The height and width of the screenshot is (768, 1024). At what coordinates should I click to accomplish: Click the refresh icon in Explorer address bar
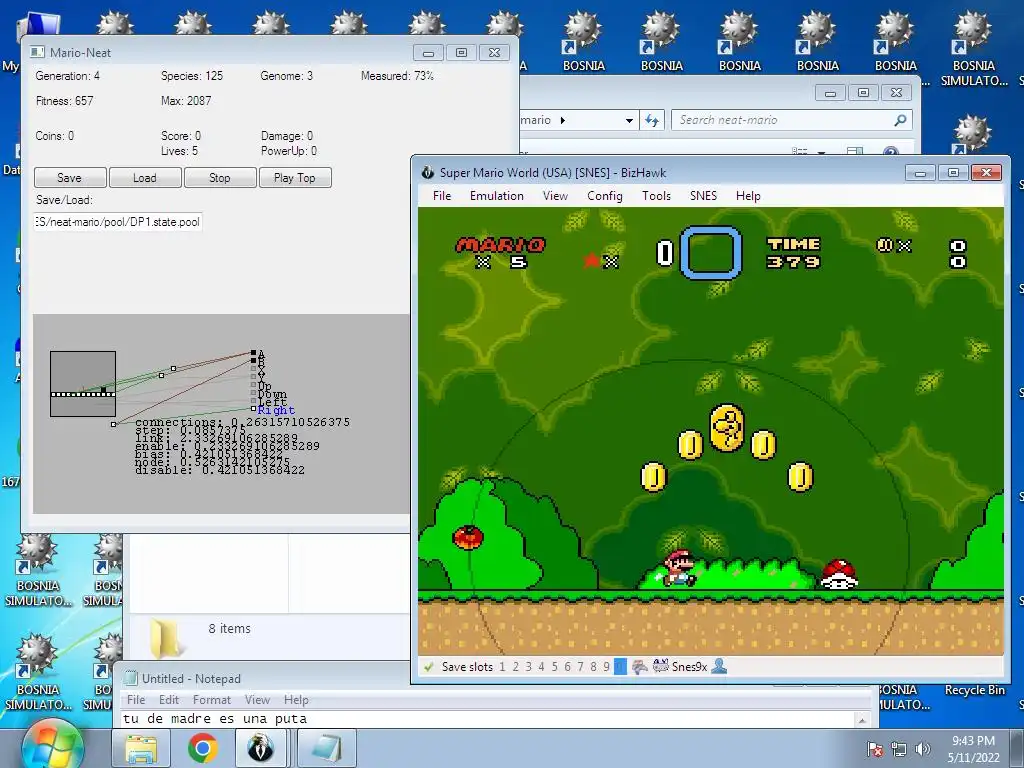tap(652, 120)
